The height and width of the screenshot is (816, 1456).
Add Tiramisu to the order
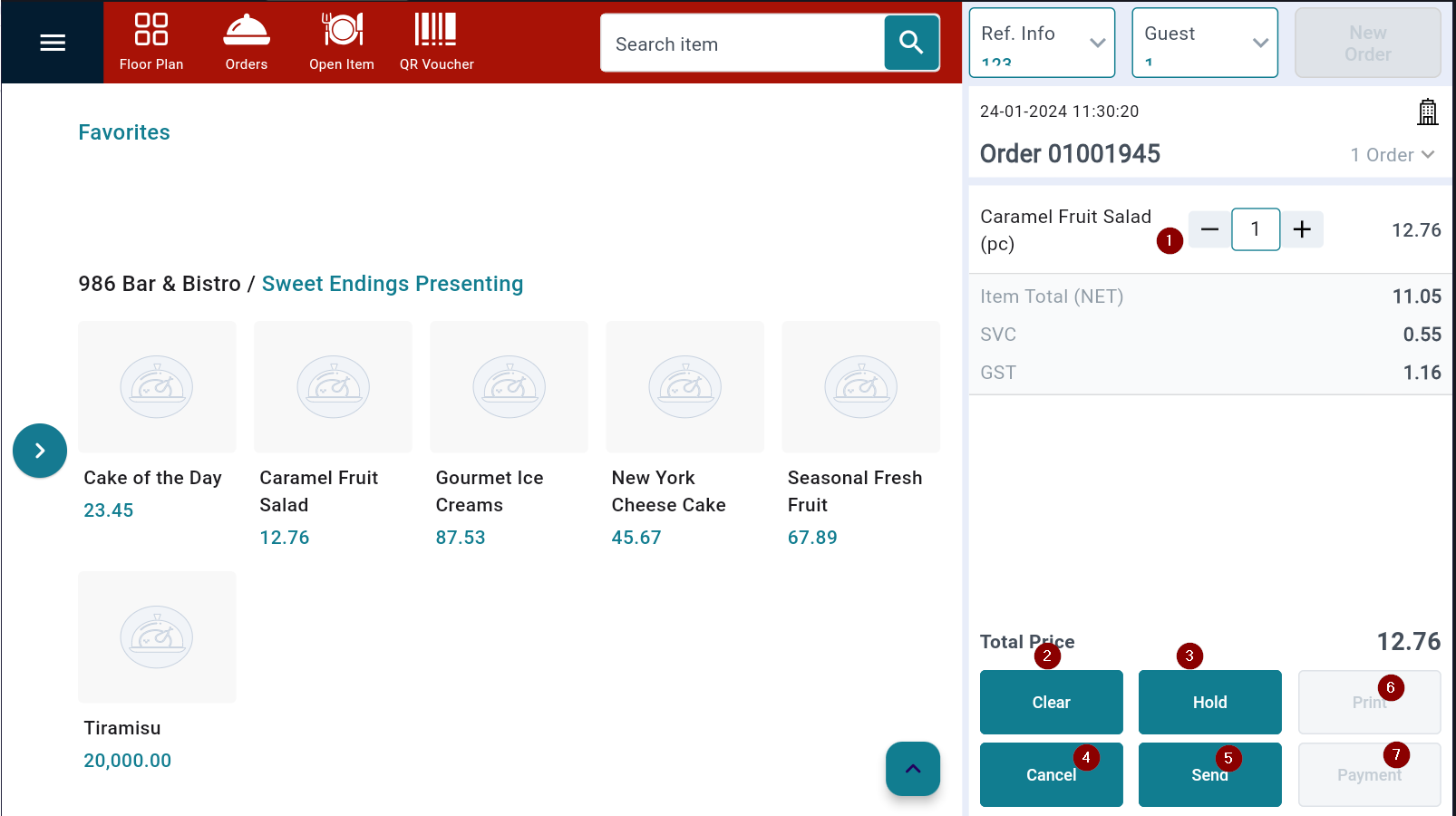tap(157, 637)
